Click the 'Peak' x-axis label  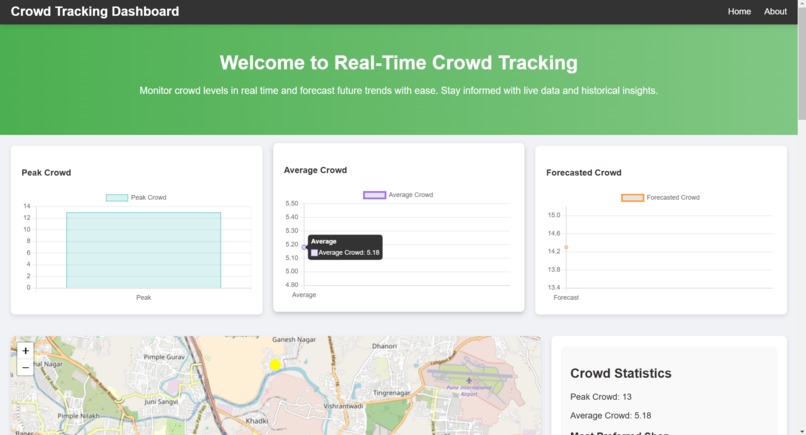pos(143,298)
